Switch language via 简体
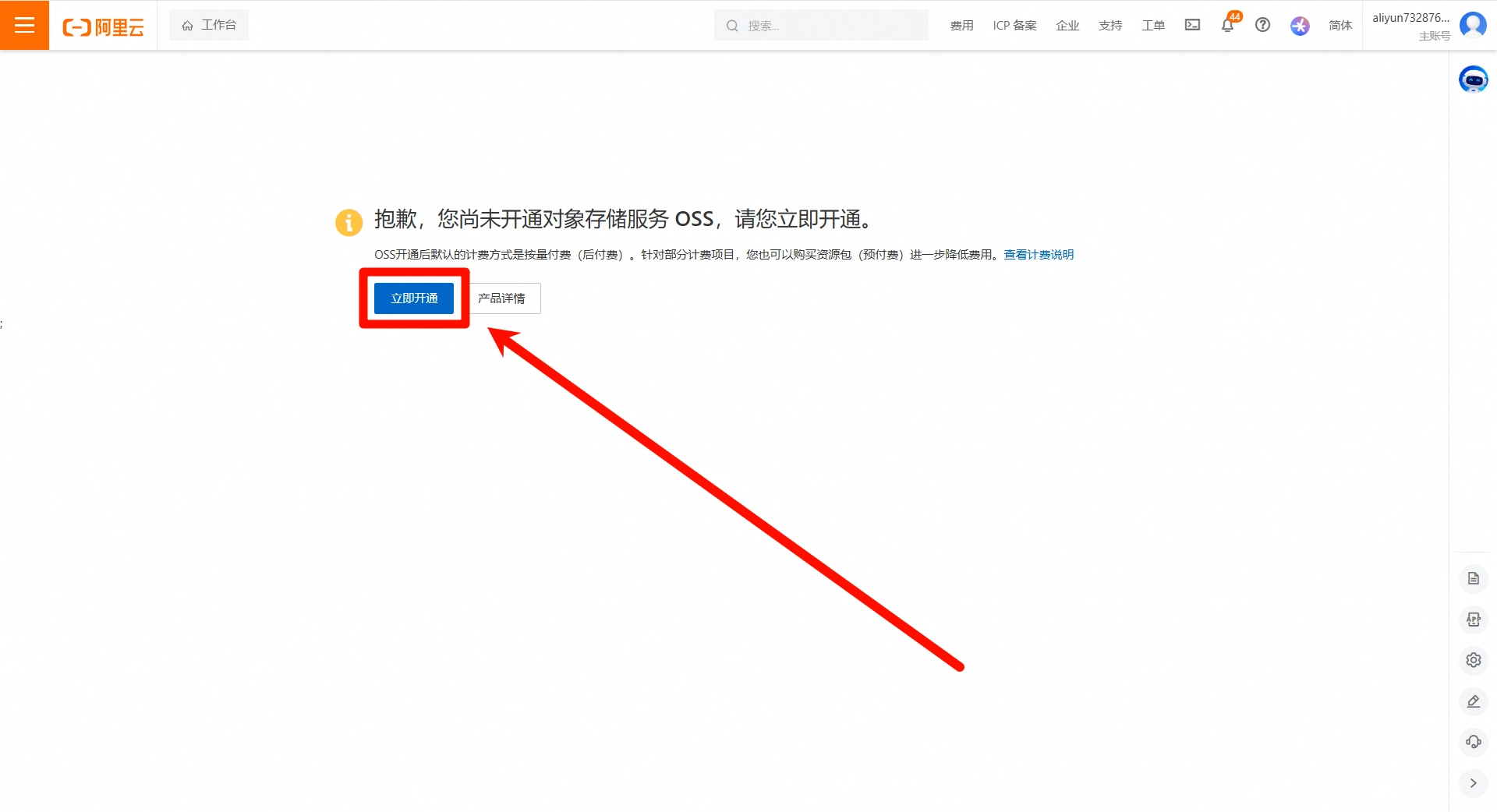The image size is (1497, 812). pos(1340,26)
